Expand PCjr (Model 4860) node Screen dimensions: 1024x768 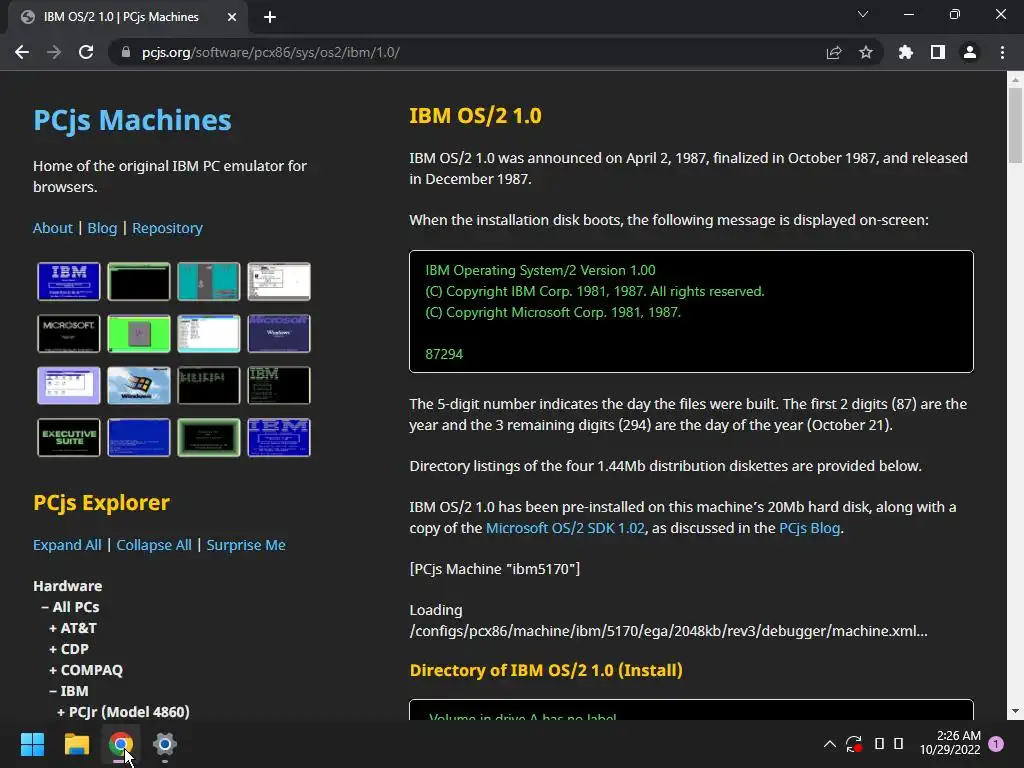pyautogui.click(x=123, y=711)
